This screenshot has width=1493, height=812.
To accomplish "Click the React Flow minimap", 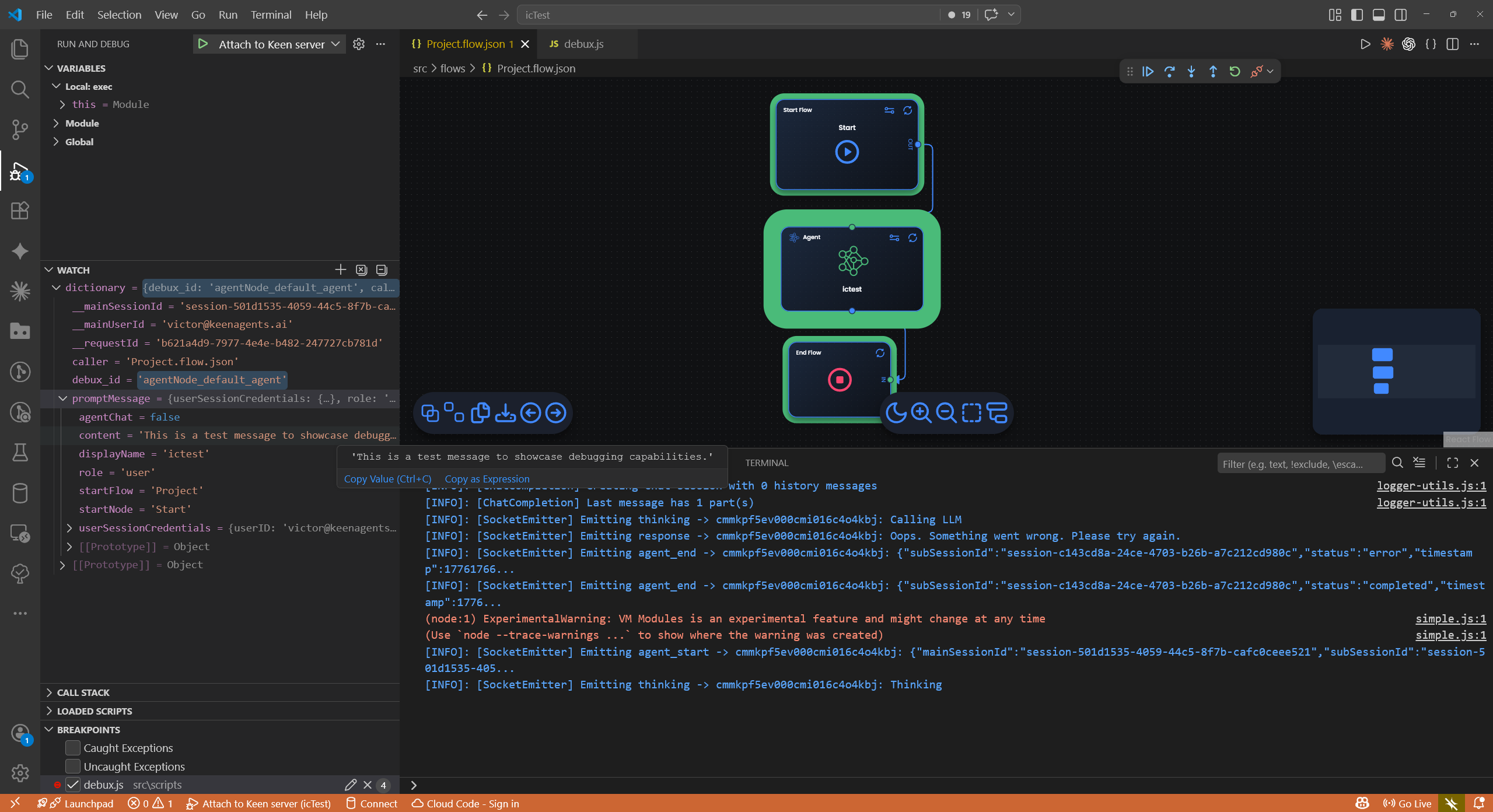I will [x=1396, y=372].
